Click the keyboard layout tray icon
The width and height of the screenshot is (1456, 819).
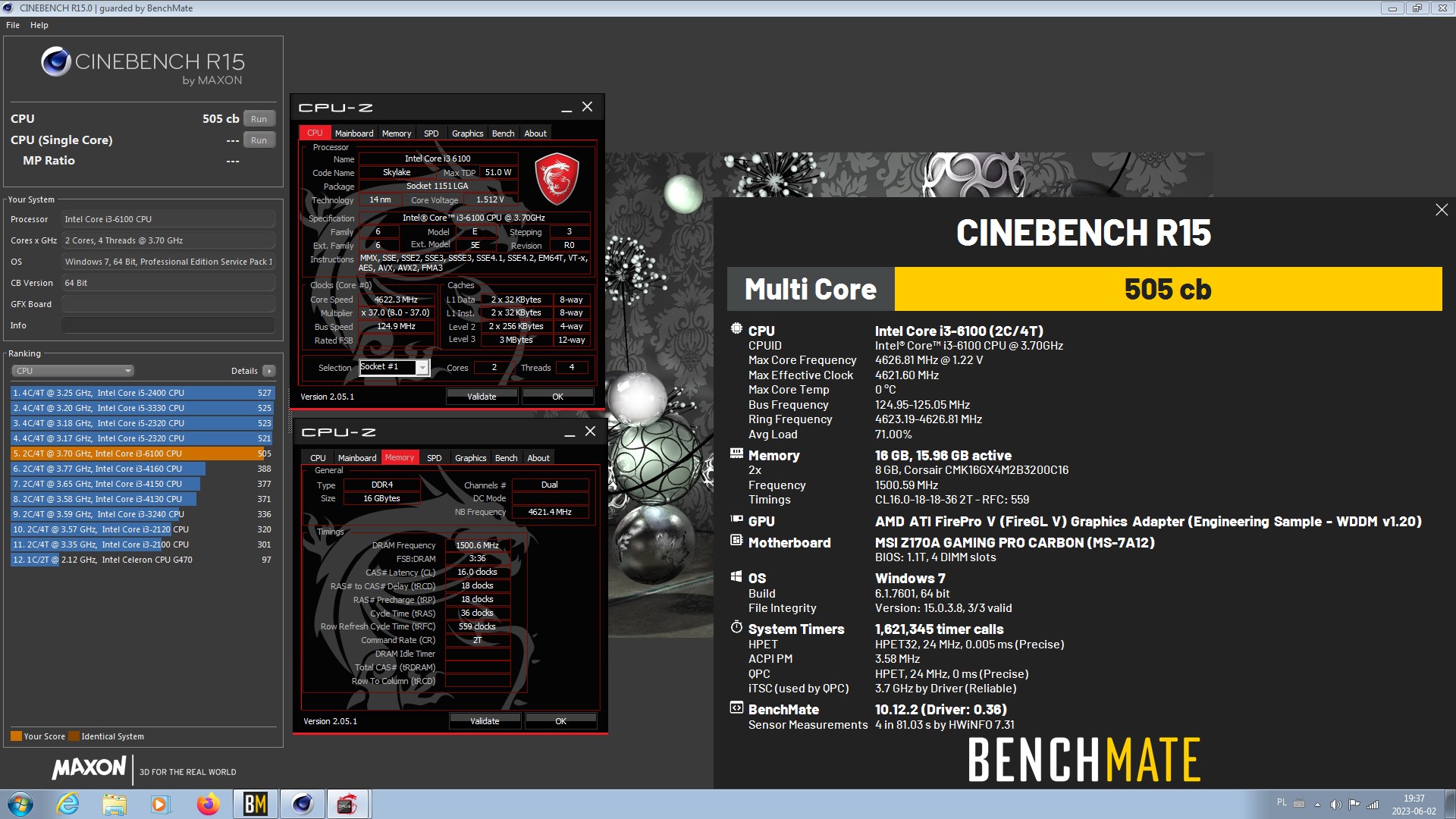1299,804
